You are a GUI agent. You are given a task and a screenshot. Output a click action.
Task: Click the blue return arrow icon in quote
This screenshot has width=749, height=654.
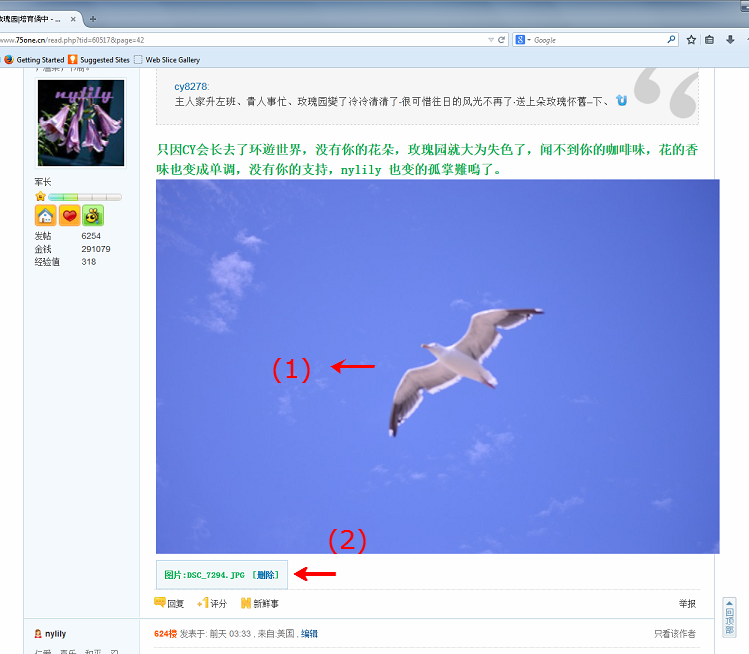[621, 100]
